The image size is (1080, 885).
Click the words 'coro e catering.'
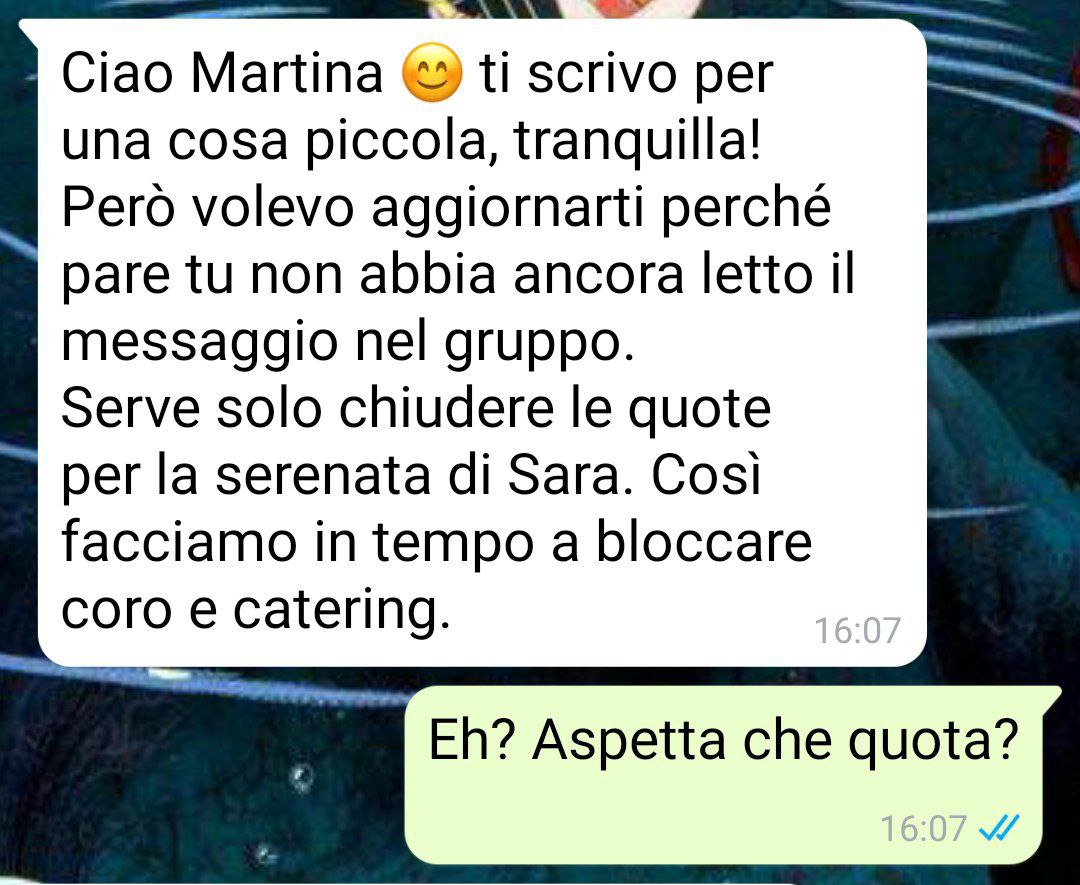click(x=256, y=610)
